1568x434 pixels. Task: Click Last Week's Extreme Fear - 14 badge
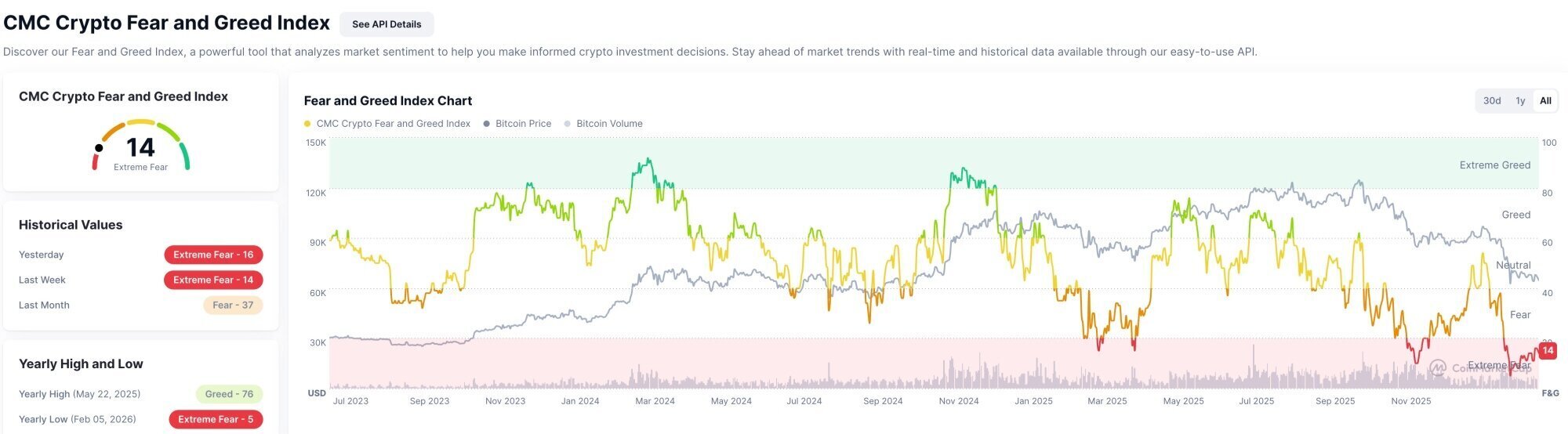pyautogui.click(x=213, y=280)
